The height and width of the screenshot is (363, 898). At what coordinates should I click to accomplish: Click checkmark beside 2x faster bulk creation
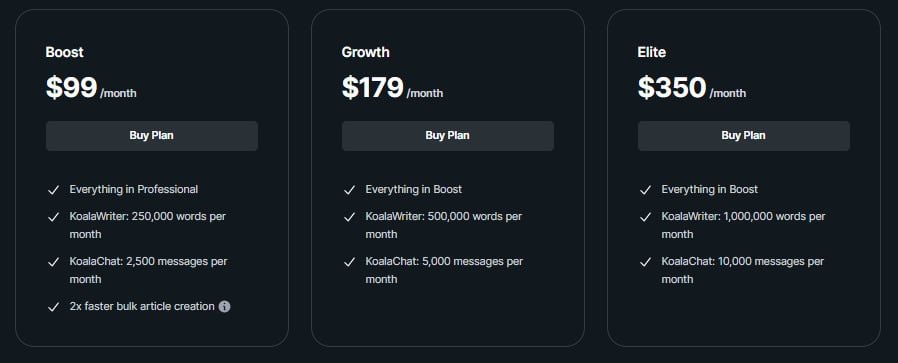pos(53,307)
